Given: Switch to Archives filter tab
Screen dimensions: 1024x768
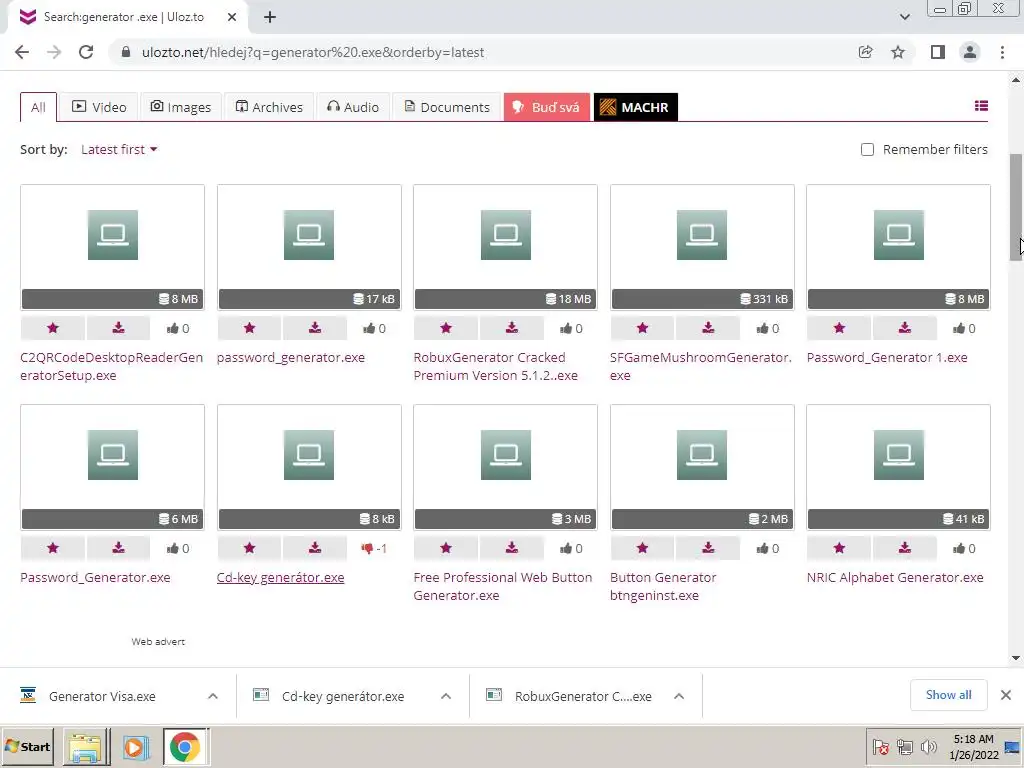Looking at the screenshot, I should tap(269, 107).
